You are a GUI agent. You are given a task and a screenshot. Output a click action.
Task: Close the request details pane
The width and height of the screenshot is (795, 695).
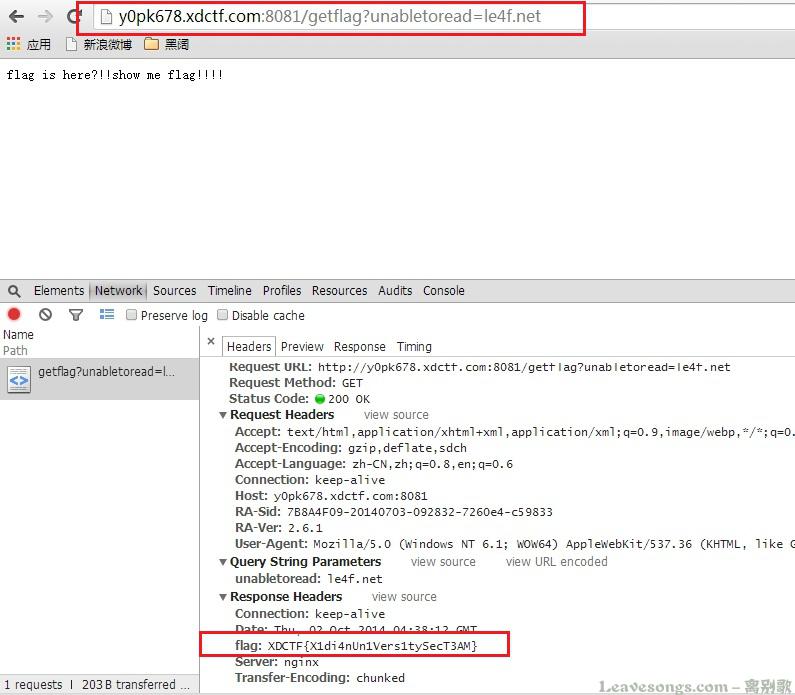[211, 341]
